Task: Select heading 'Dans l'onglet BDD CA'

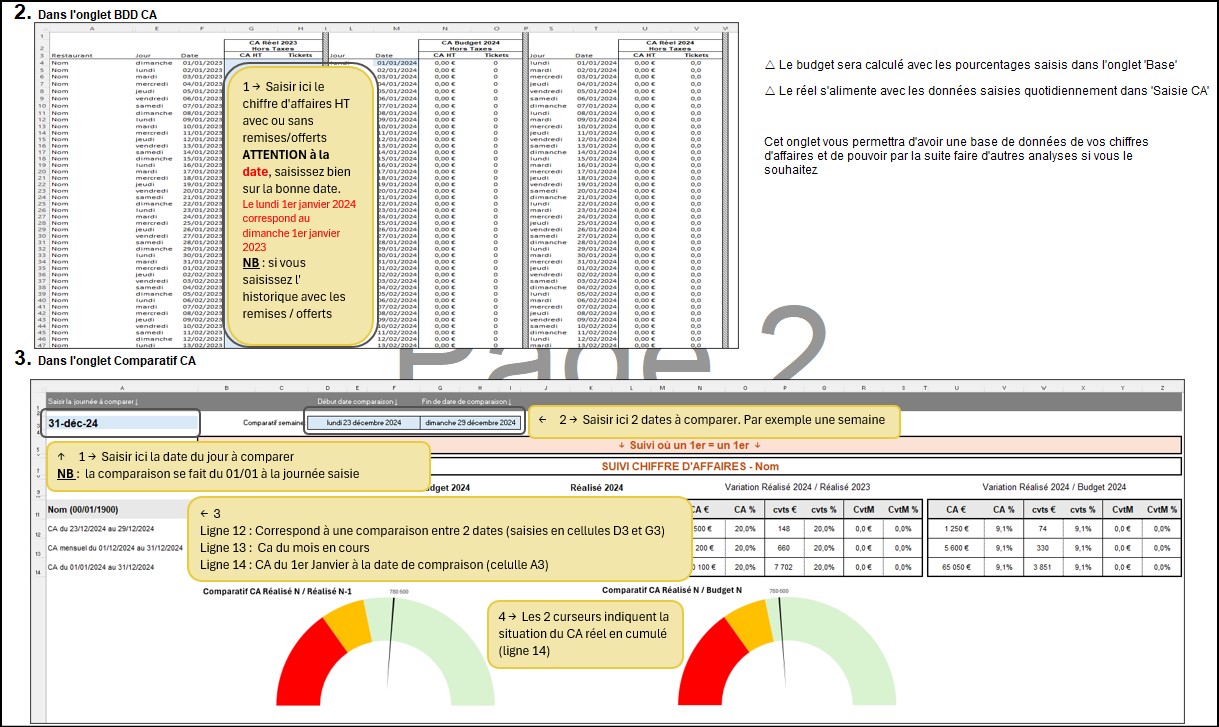Action: 97,15
